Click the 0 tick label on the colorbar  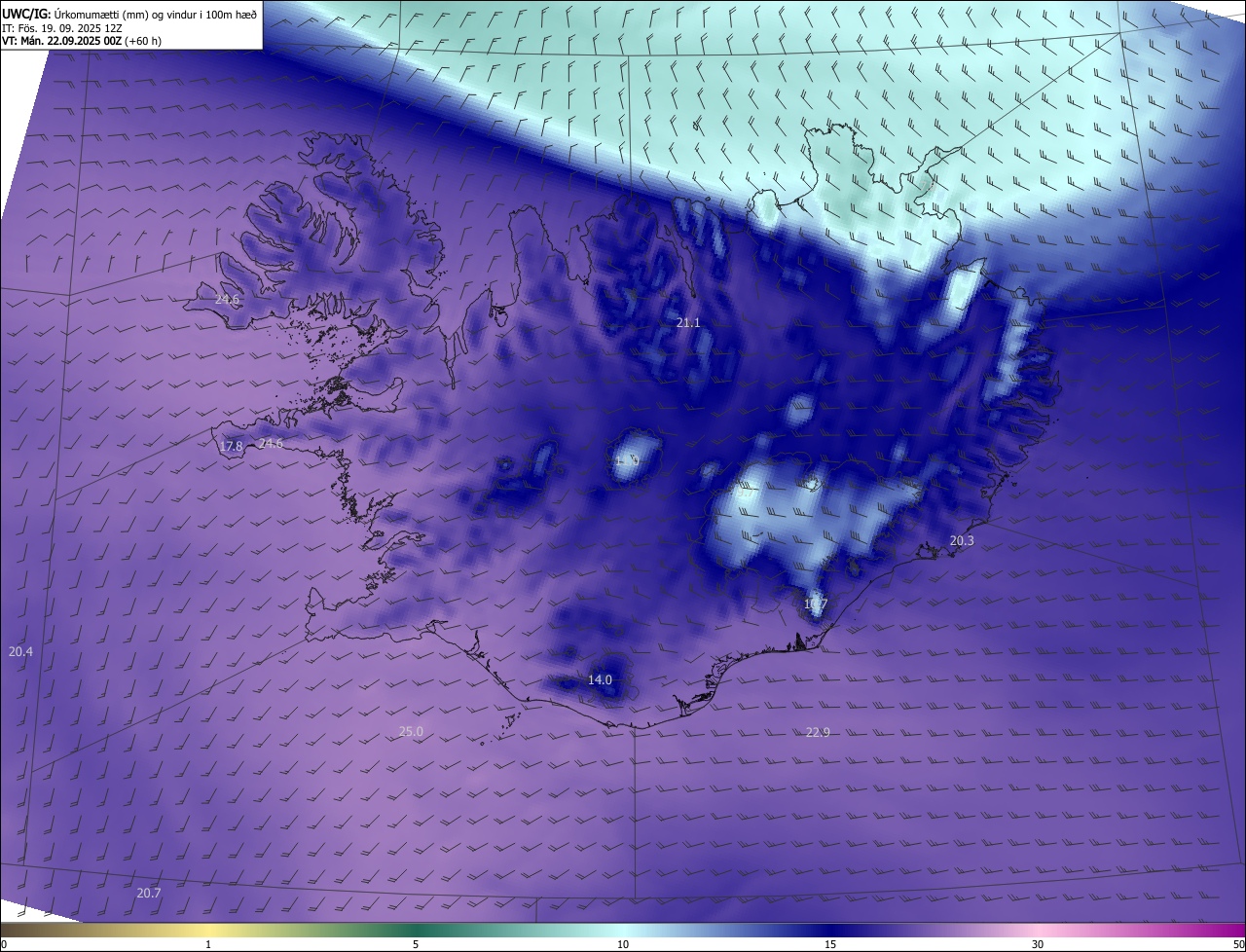coord(4,944)
